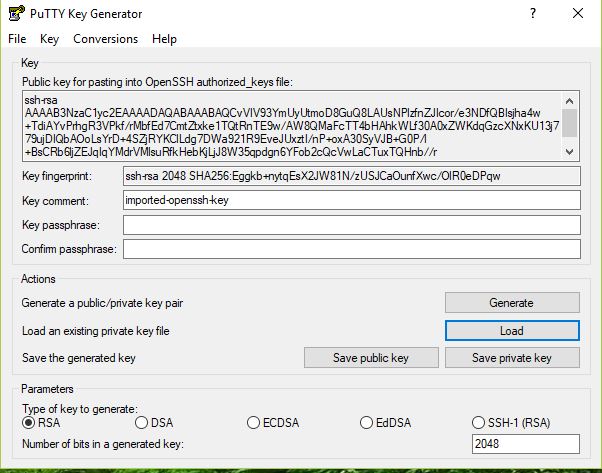Image resolution: width=602 pixels, height=473 pixels.
Task: Click 'Generate a public/private key pair' text
Action: [x=102, y=303]
